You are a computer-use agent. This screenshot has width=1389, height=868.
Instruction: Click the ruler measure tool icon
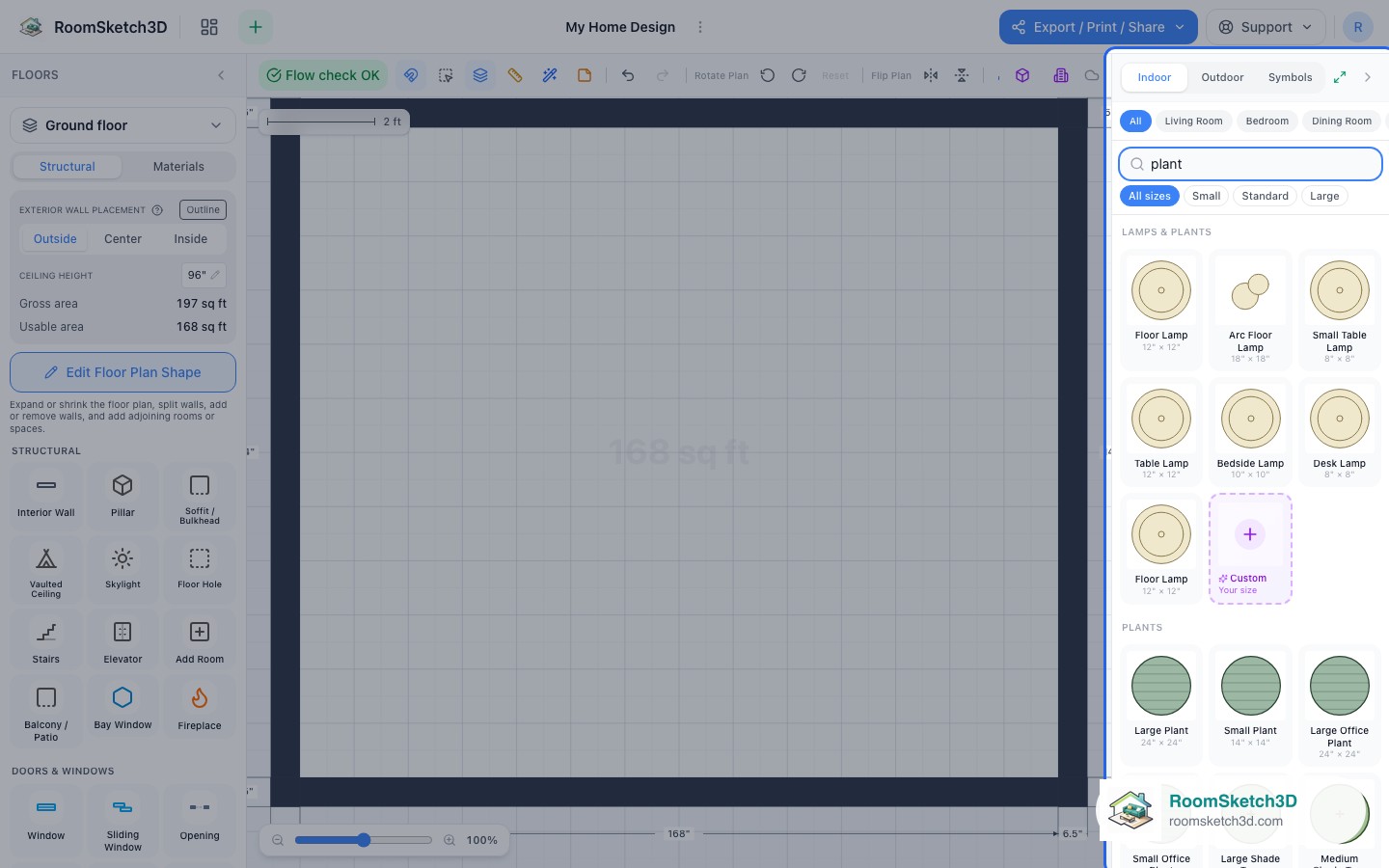515,75
